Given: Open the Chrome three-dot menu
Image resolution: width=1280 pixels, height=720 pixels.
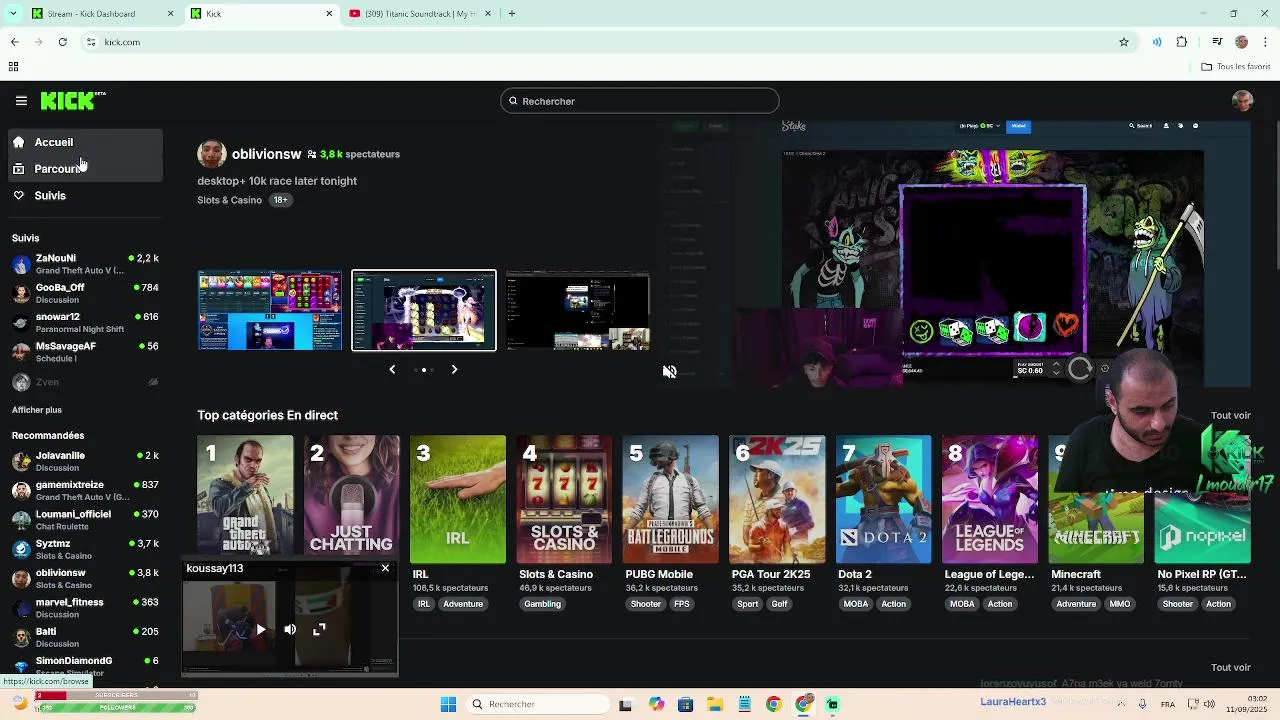Looking at the screenshot, I should point(1265,42).
